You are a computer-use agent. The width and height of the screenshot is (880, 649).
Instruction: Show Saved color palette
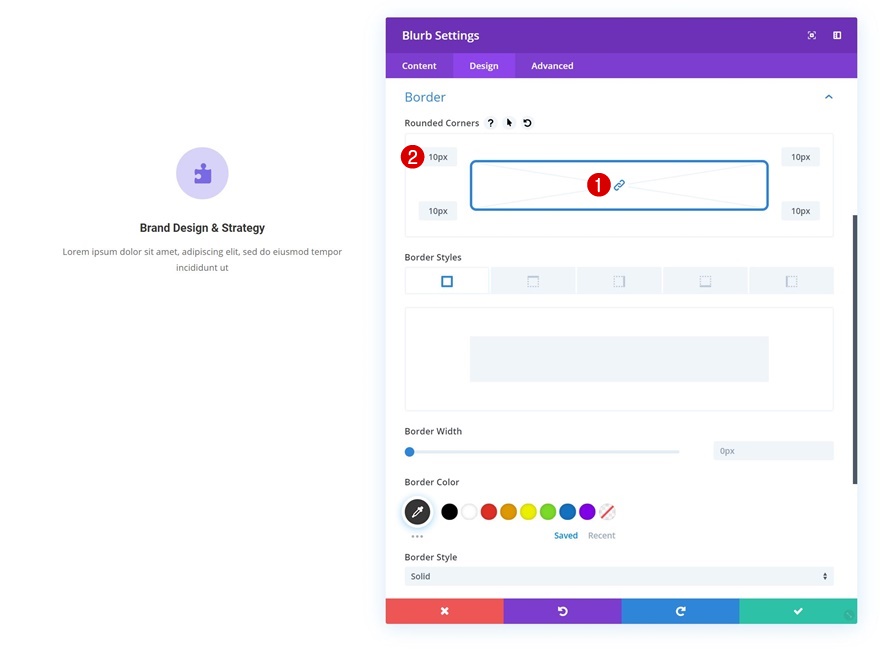pos(566,536)
